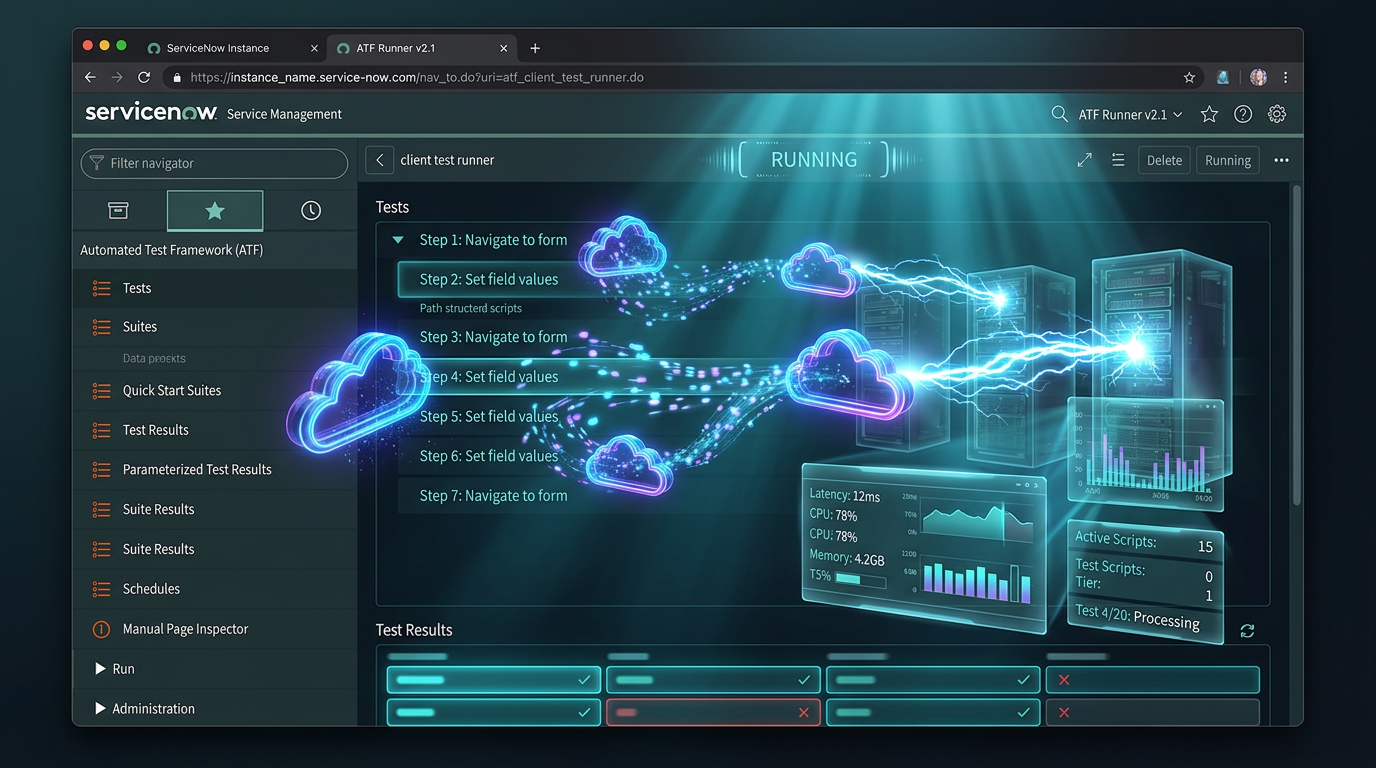Reload the page with the refresh icon
This screenshot has width=1376, height=768.
pos(144,77)
